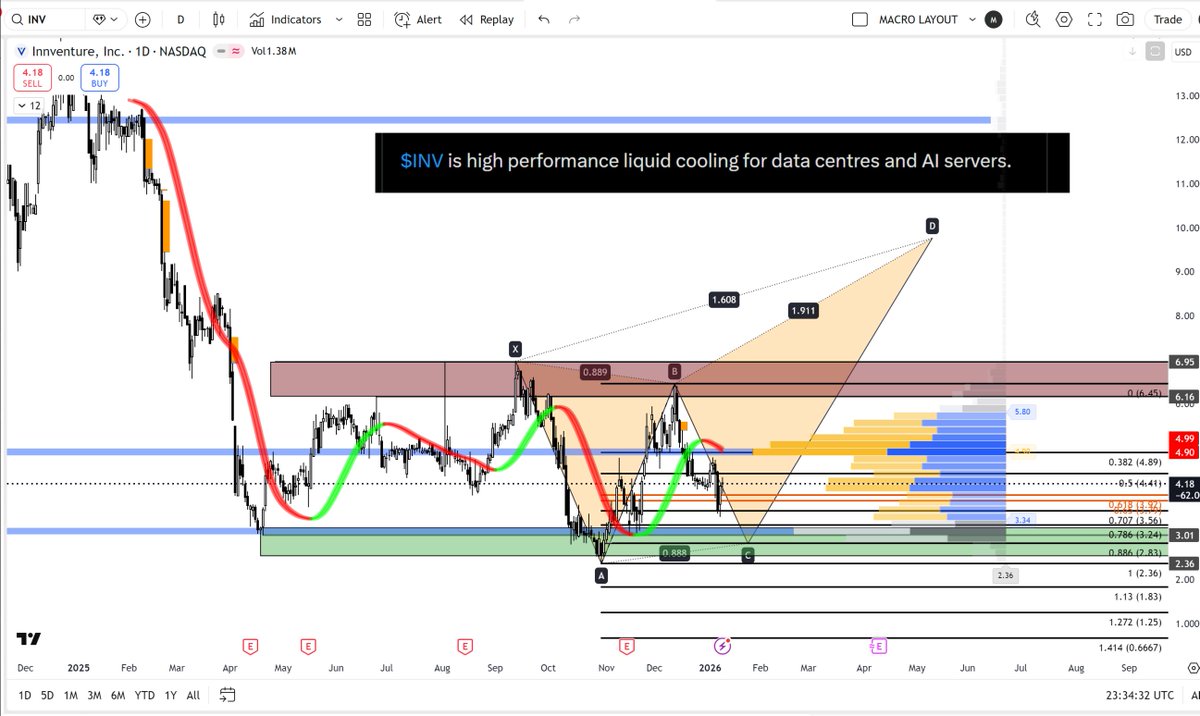Toggle fullscreen mode icon
The image size is (1200, 716).
point(1095,19)
